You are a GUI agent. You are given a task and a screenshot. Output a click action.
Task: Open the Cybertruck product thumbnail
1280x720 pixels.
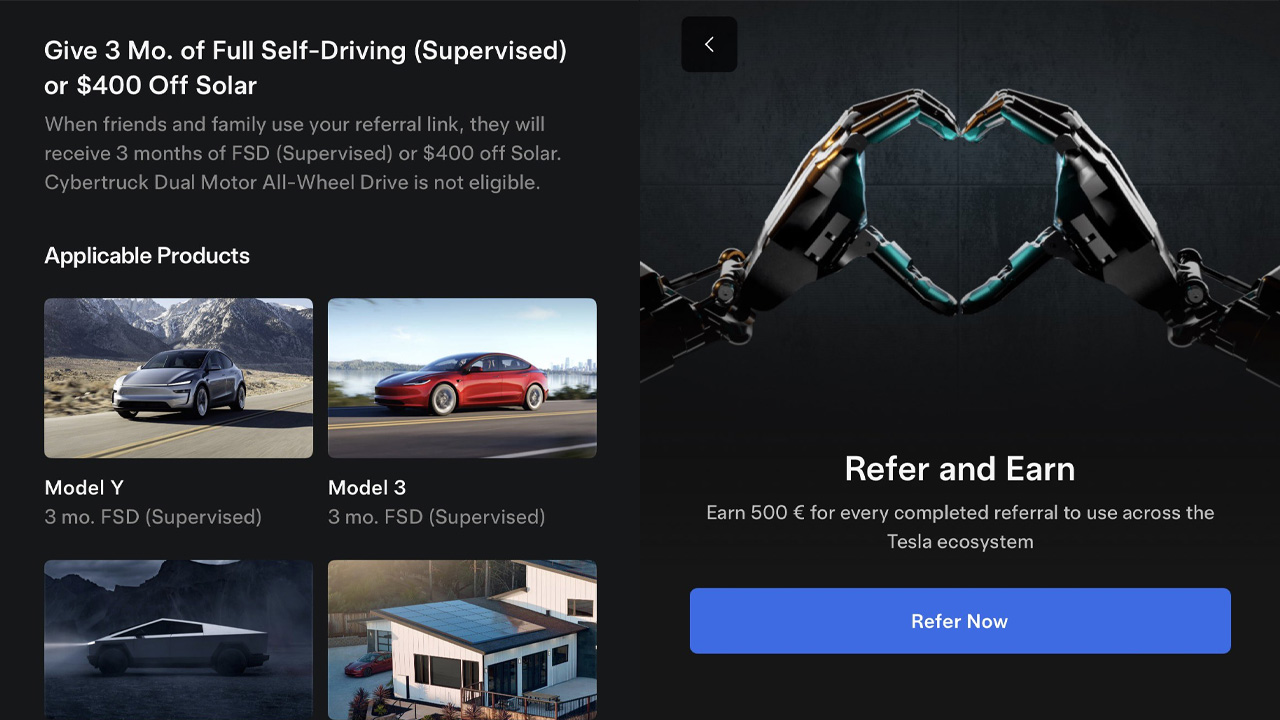tap(178, 640)
